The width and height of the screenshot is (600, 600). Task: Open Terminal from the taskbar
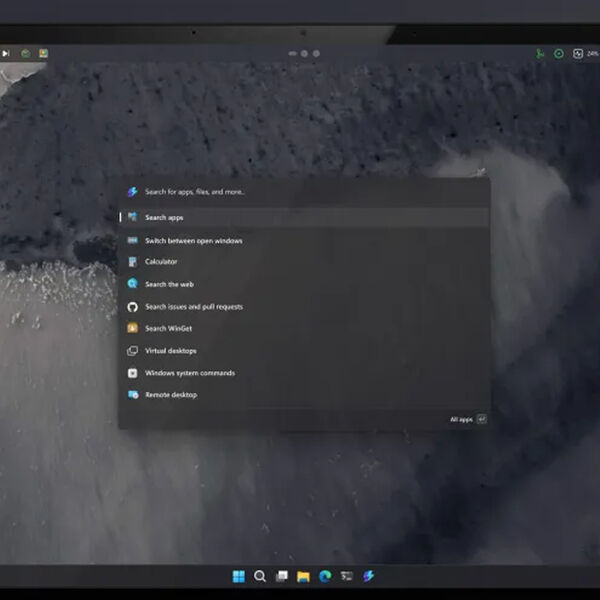(347, 576)
